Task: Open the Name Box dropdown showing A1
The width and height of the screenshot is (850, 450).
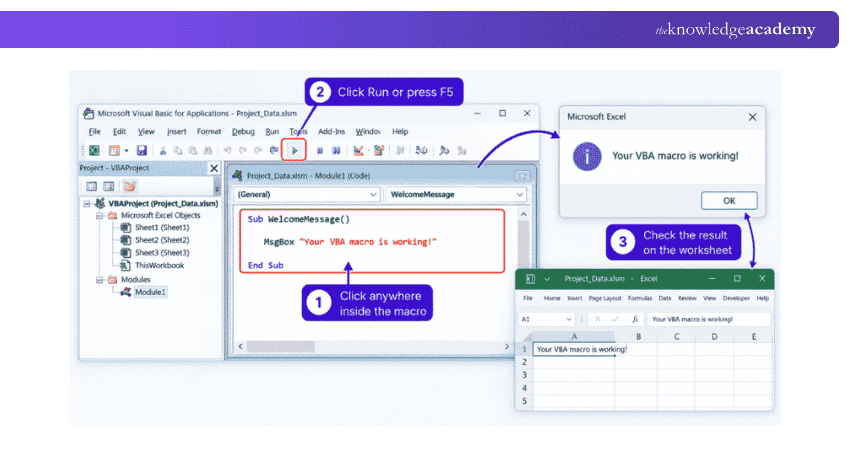Action: 569,319
